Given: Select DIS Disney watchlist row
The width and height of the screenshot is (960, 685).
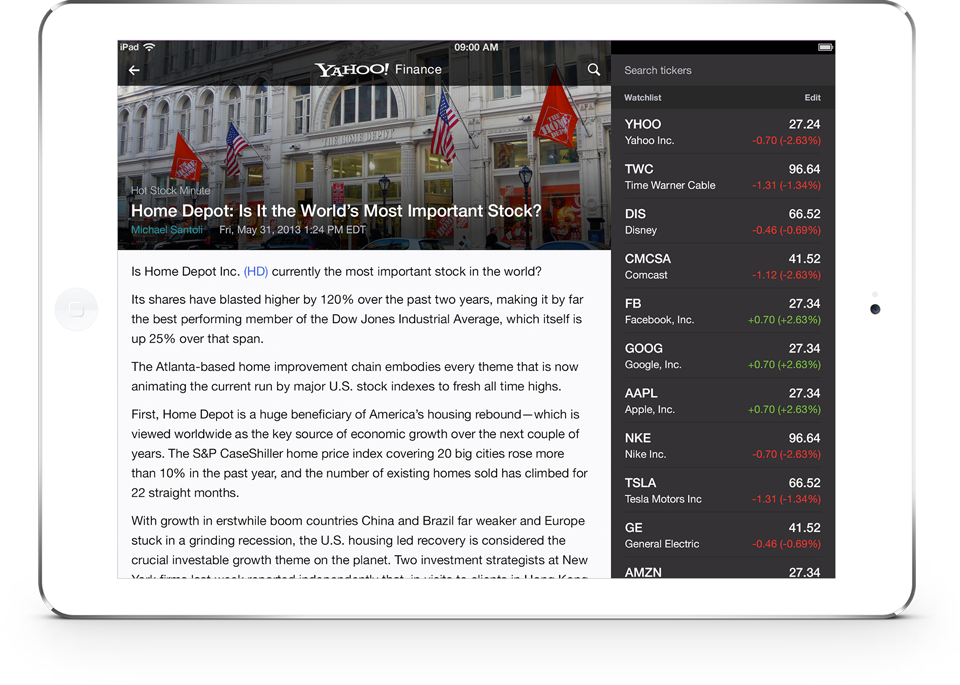Looking at the screenshot, I should [x=723, y=221].
